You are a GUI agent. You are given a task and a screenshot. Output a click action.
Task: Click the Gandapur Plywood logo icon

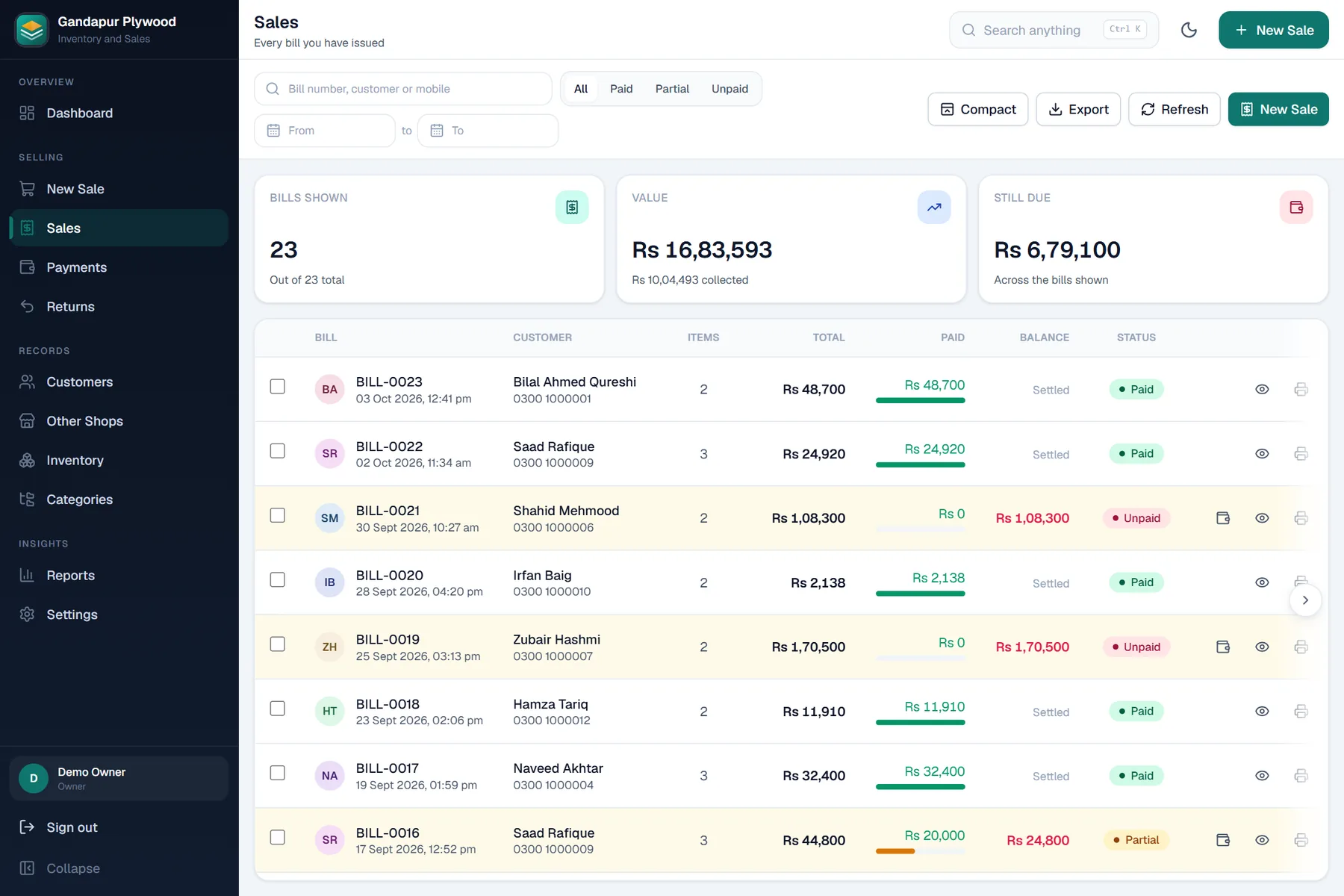point(31,30)
